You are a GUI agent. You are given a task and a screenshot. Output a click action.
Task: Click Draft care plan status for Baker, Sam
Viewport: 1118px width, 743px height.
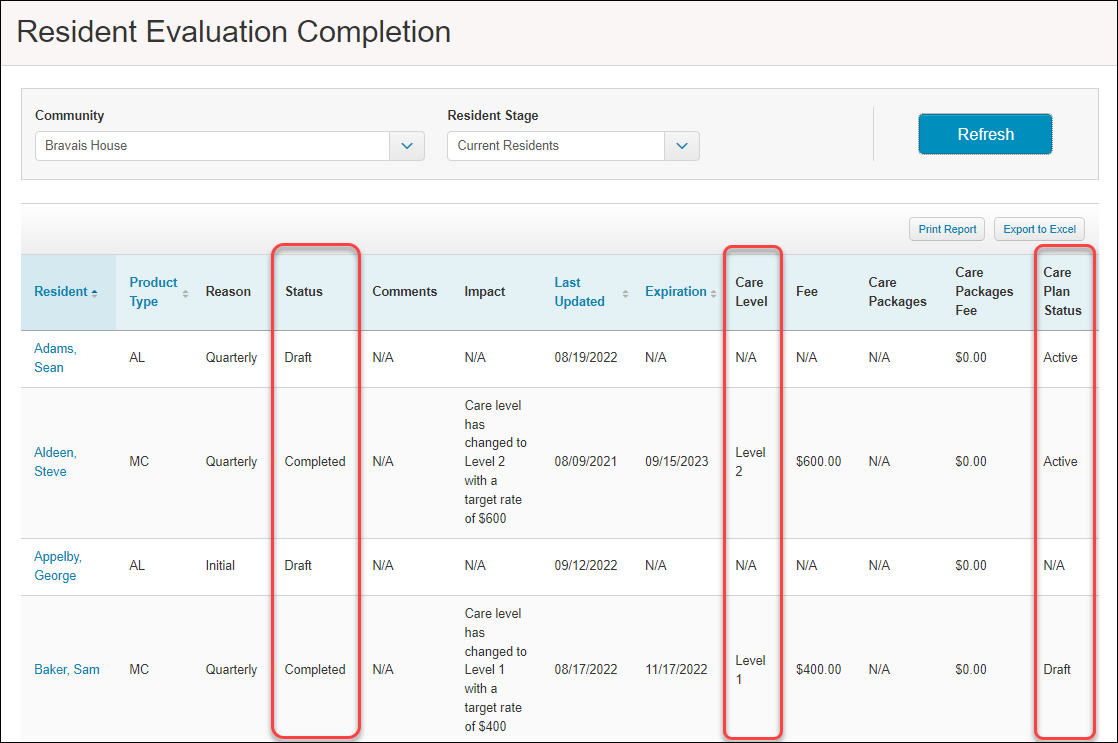click(1057, 670)
